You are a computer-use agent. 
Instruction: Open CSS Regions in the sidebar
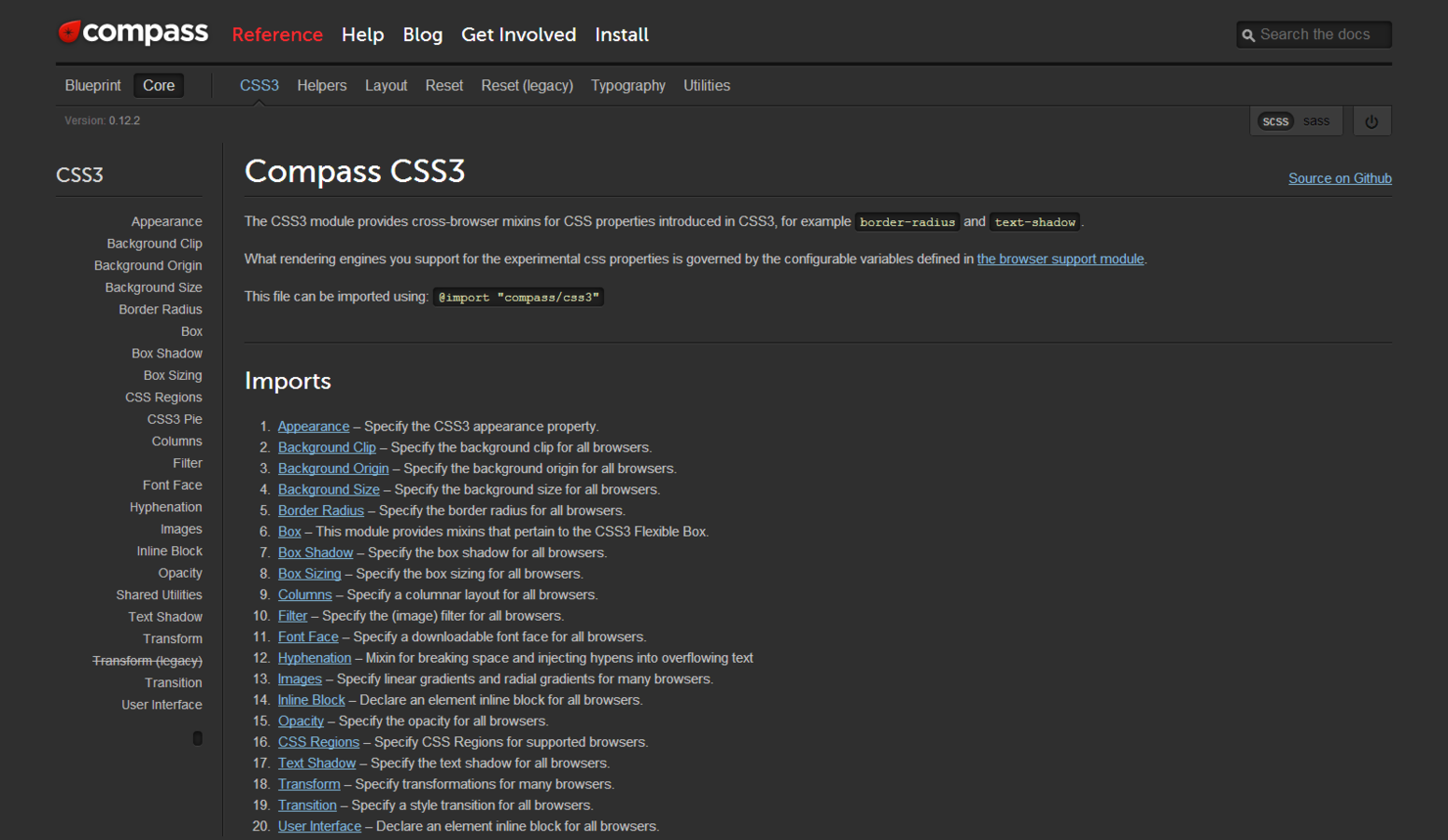click(163, 398)
